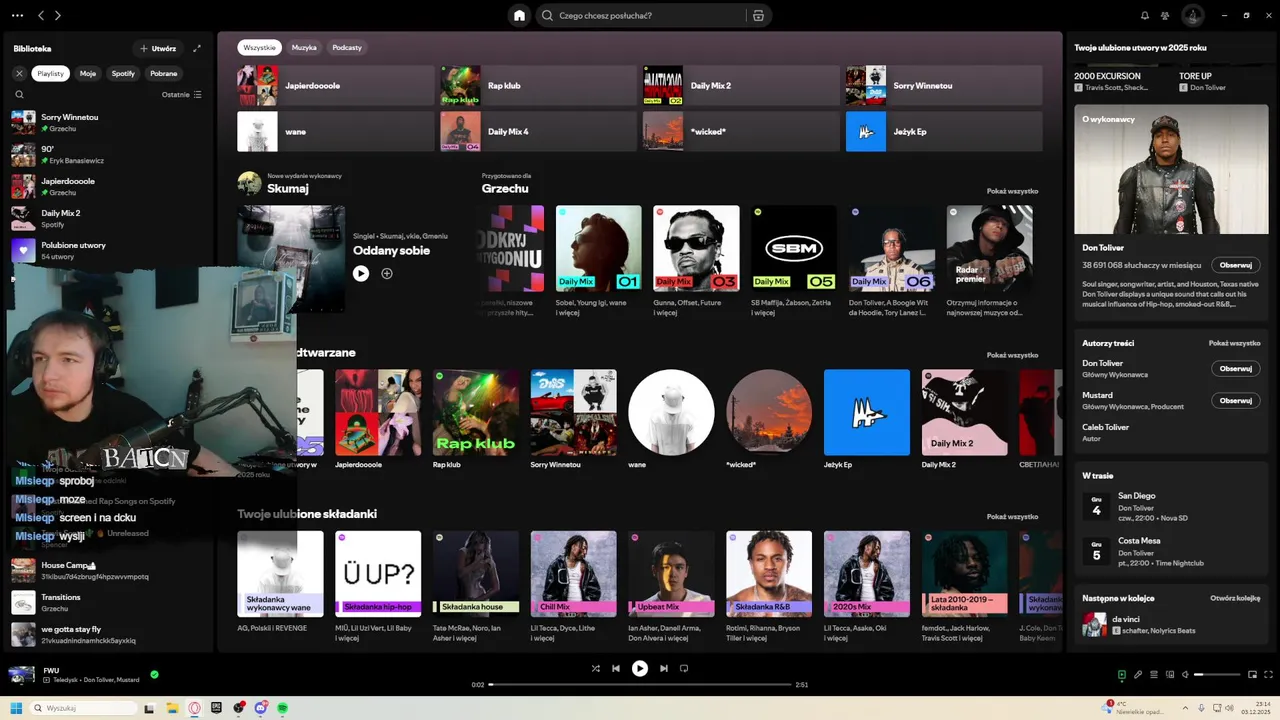Open the SBM Daily Mix 05 card
Image resolution: width=1280 pixels, height=720 pixels.
(794, 260)
